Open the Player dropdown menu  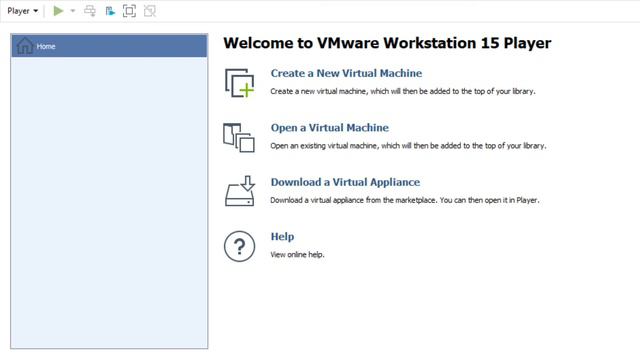[22, 11]
